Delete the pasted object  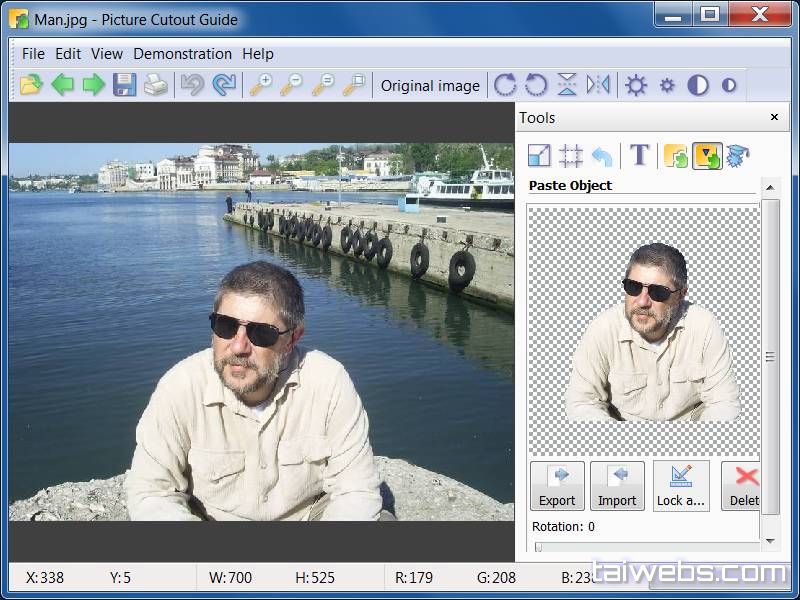point(742,486)
